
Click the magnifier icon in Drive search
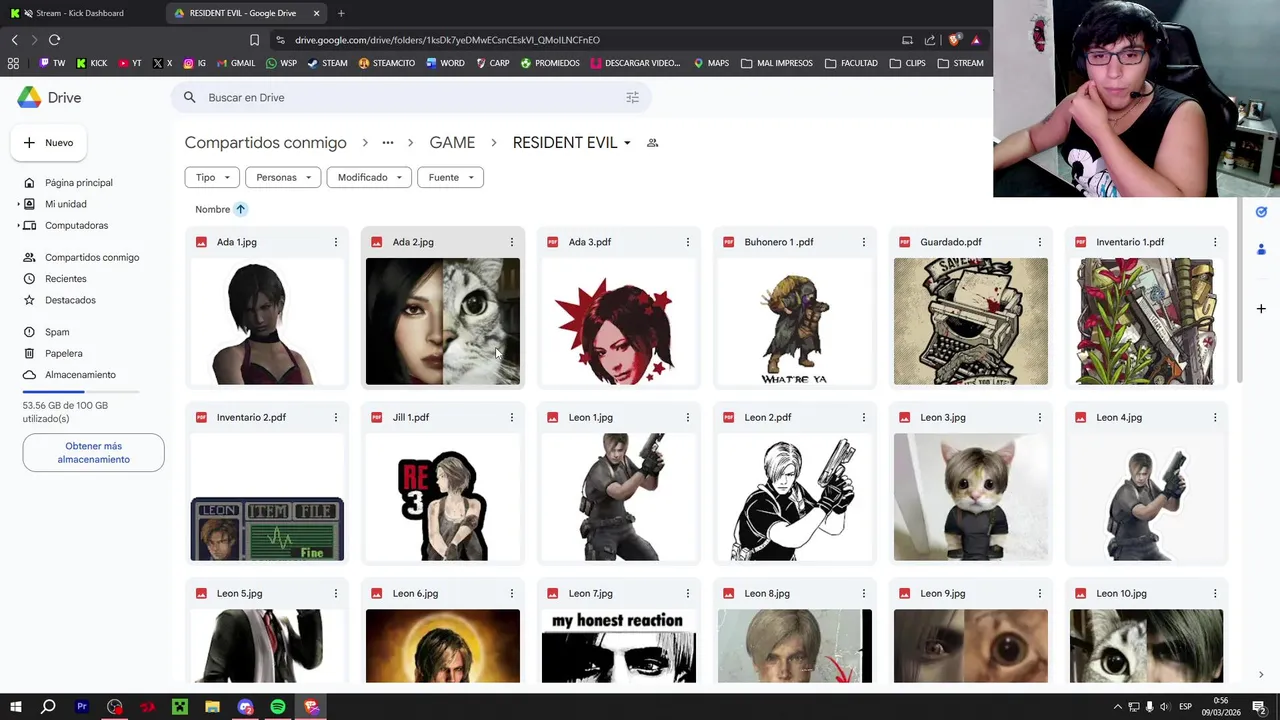(x=190, y=98)
